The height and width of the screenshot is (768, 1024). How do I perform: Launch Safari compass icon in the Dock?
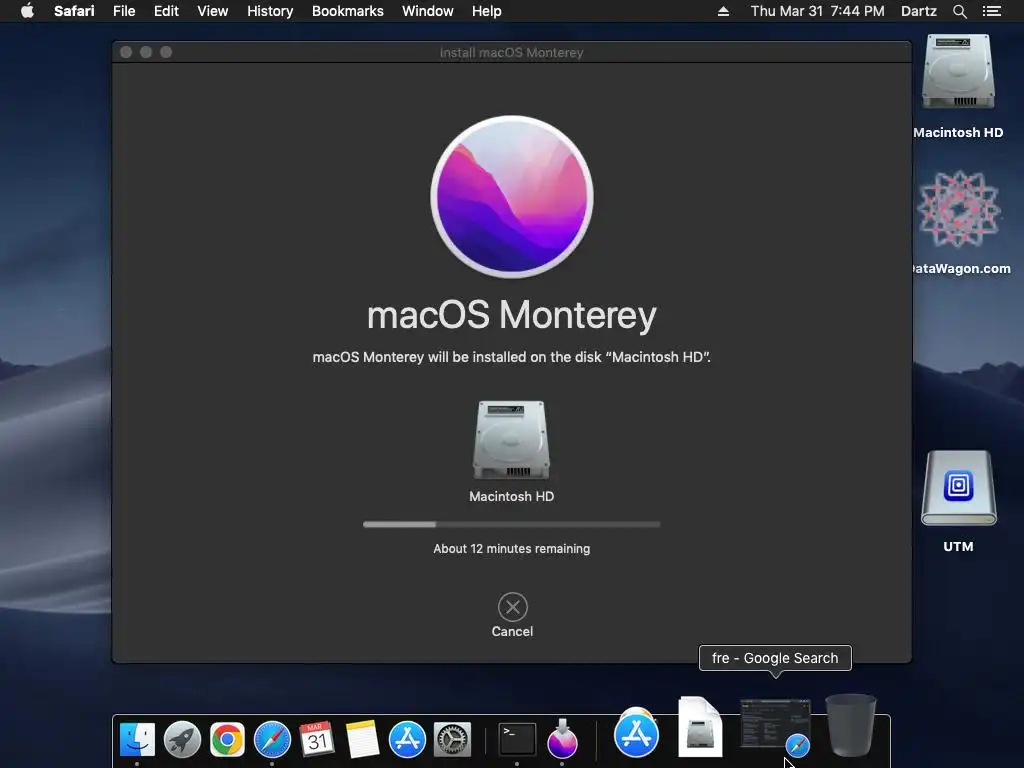pos(272,739)
